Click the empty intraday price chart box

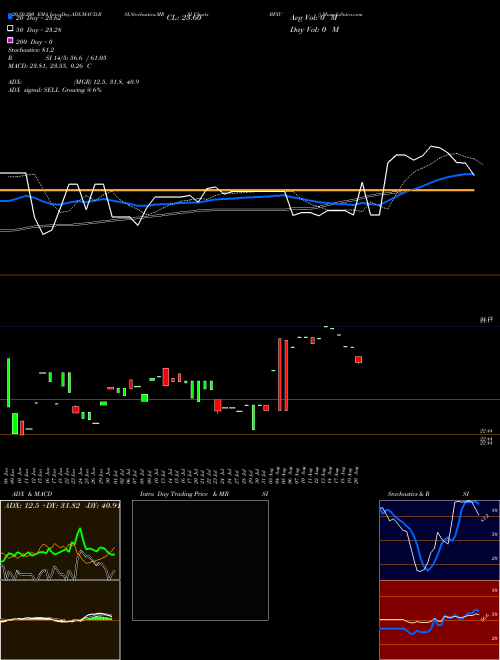tap(200, 560)
